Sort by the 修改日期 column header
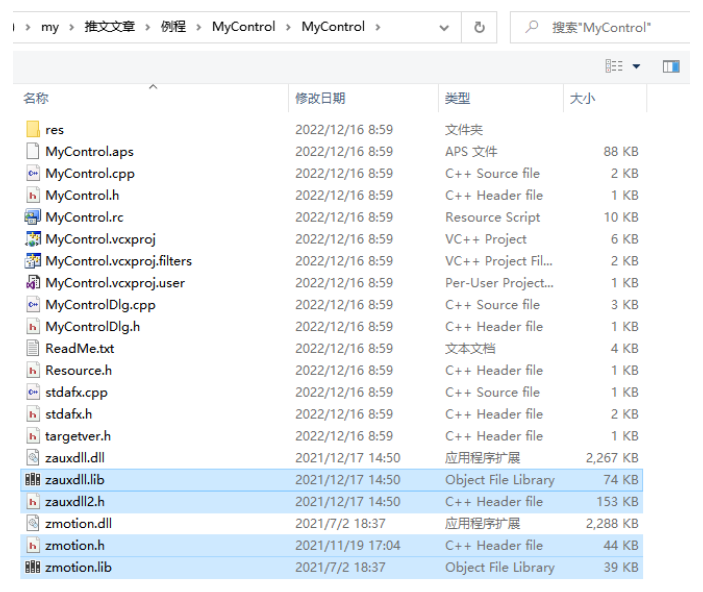The height and width of the screenshot is (592, 703). [320, 98]
